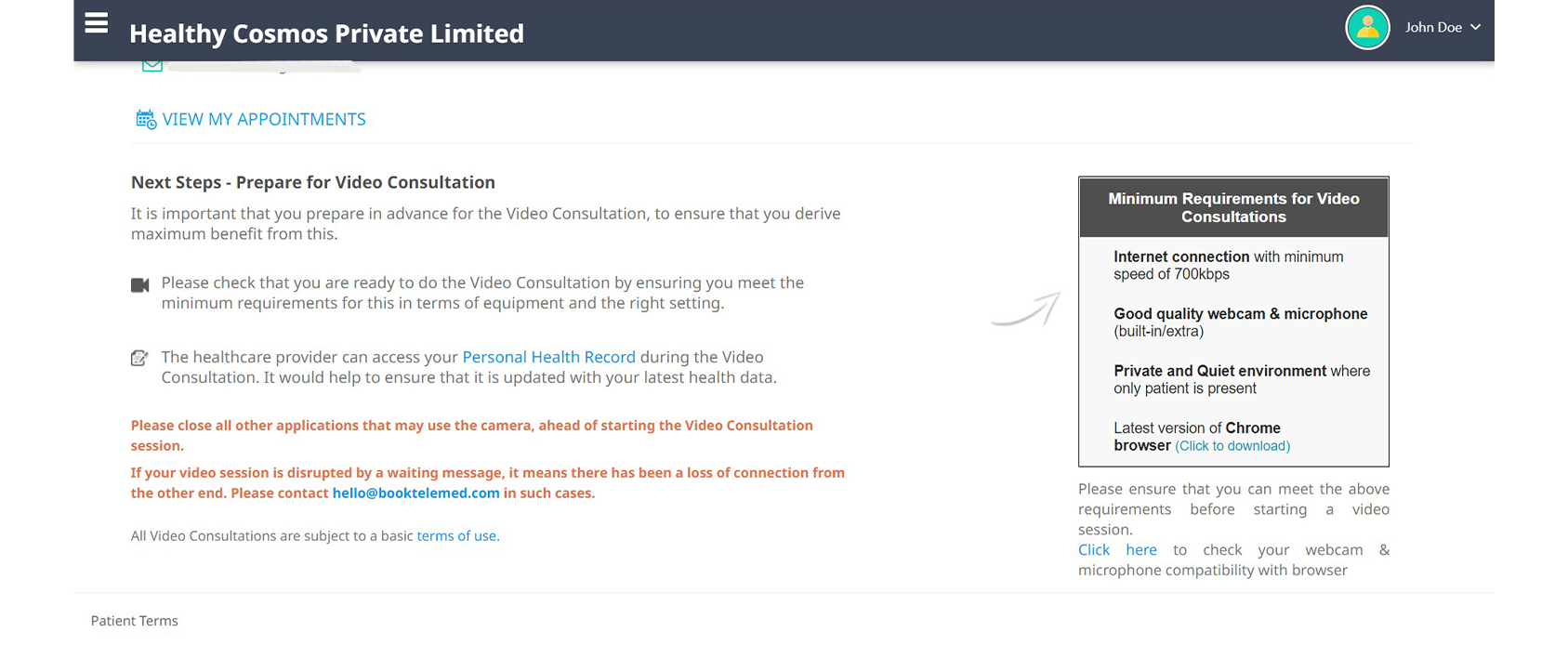This screenshot has height=671, width=1568.
Task: Click the hello@booktelemed.com email link
Action: (415, 493)
